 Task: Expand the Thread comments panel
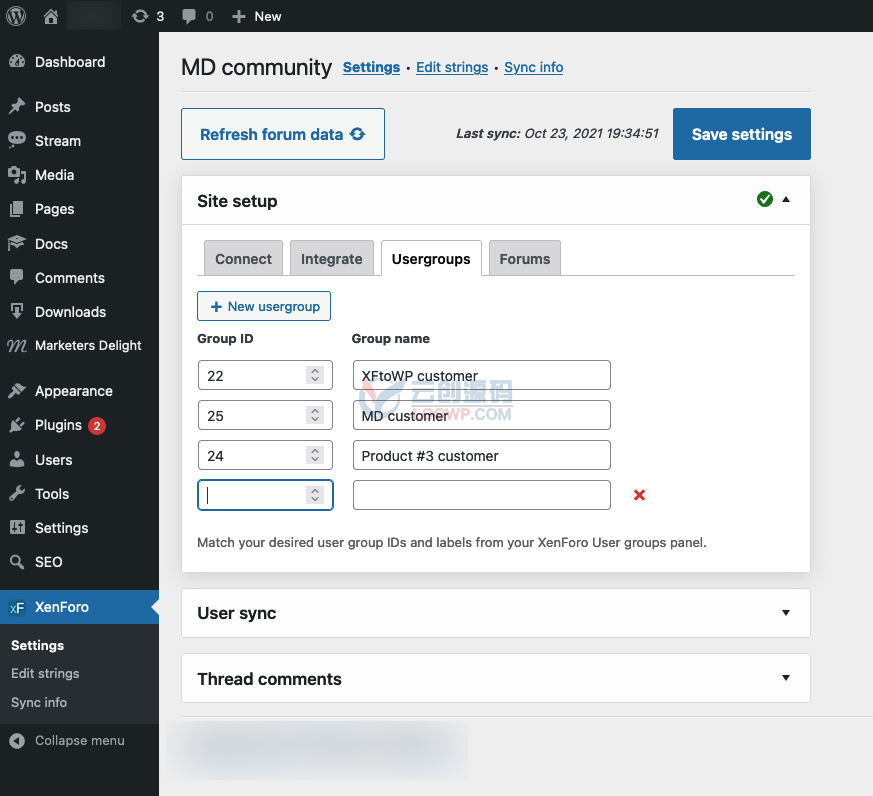[496, 679]
